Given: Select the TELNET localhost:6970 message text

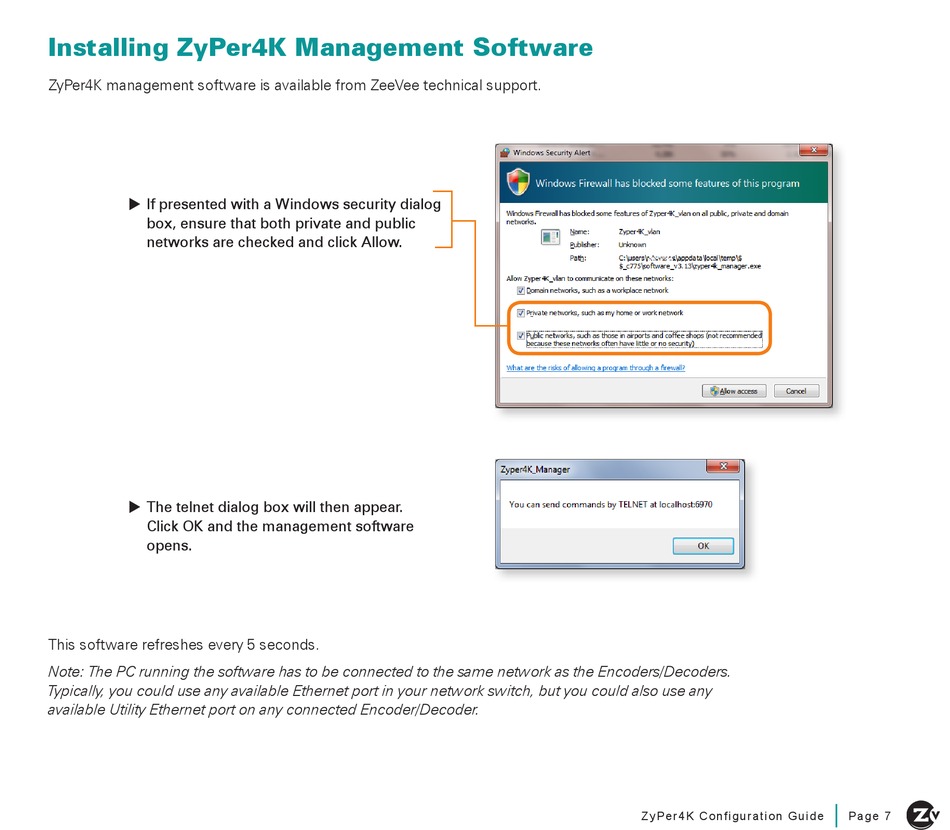Looking at the screenshot, I should pyautogui.click(x=611, y=505).
